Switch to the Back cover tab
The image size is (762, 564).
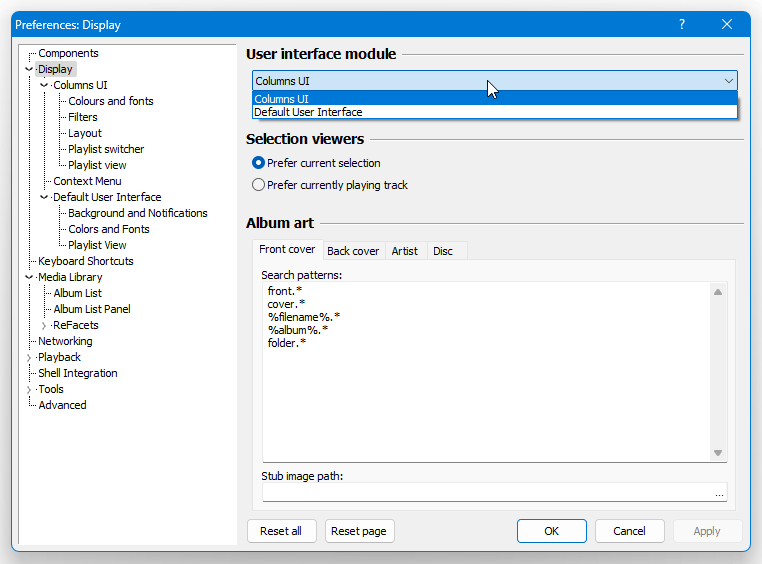pos(353,251)
